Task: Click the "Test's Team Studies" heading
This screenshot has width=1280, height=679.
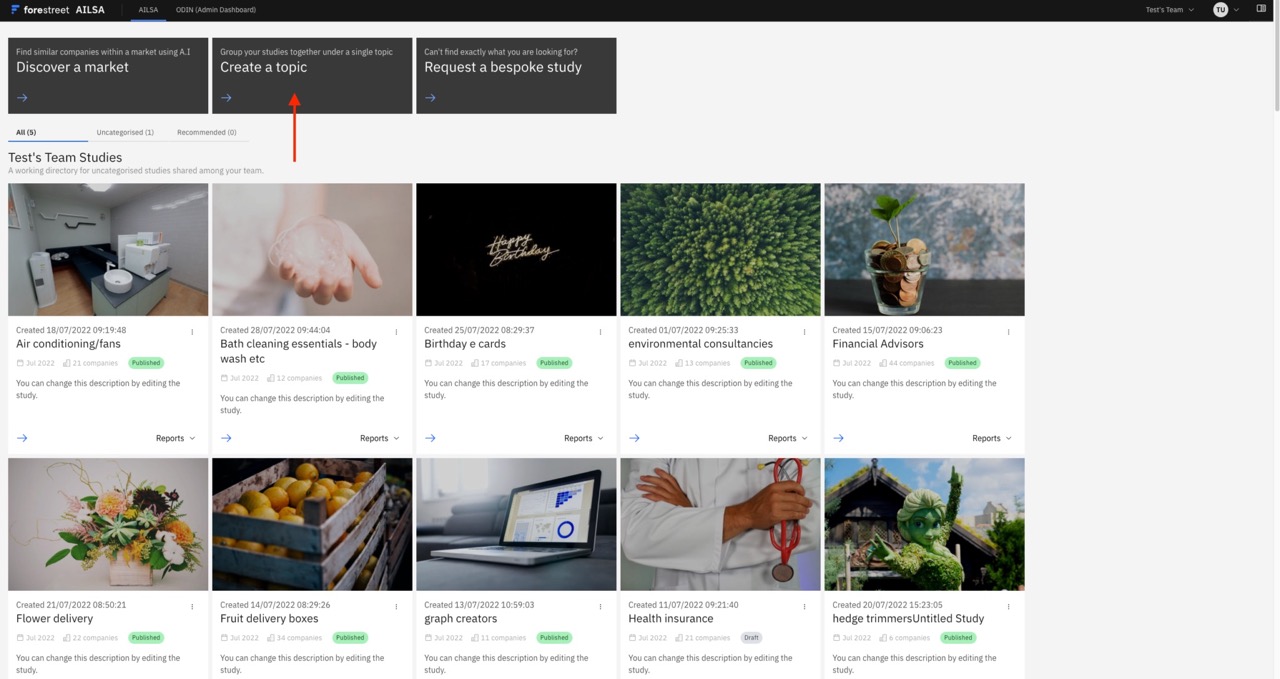Action: (x=65, y=158)
